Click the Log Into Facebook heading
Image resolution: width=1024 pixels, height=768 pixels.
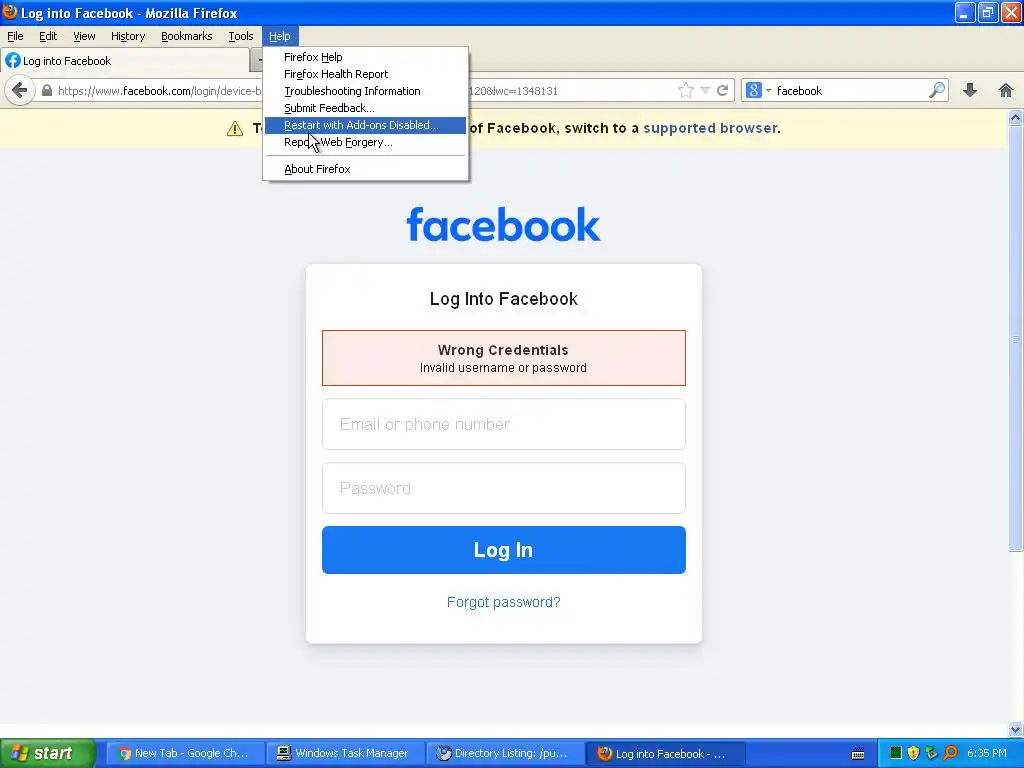(504, 298)
